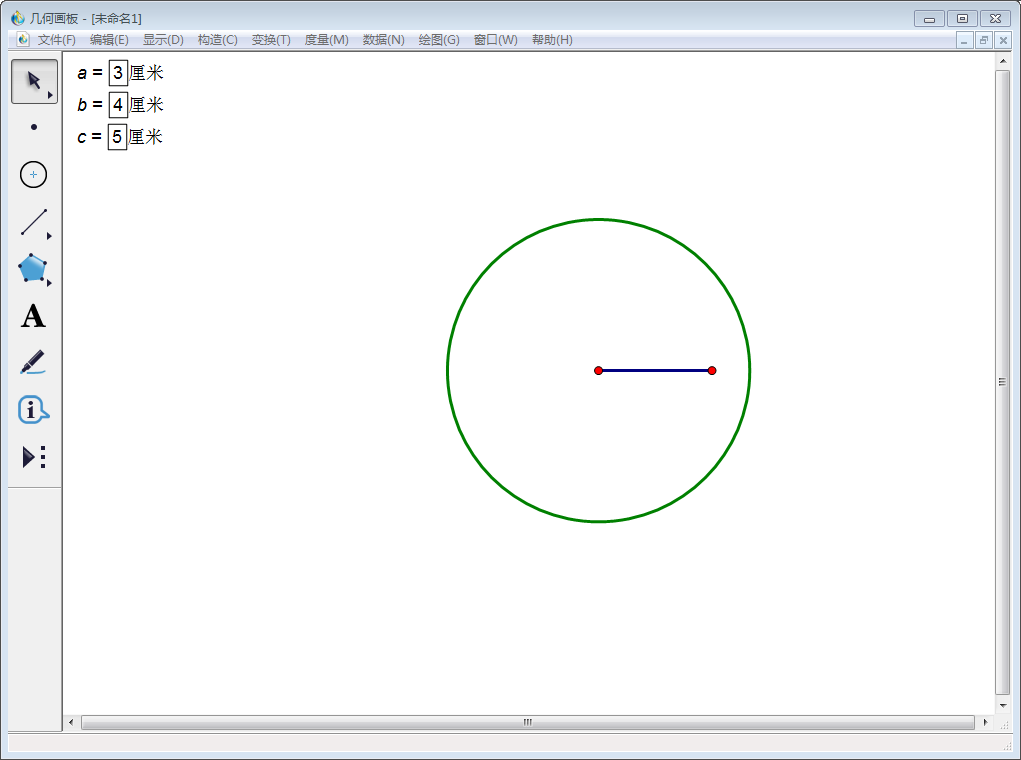Click the app icon in title bar
Screen dimensions: 1021x760
click(18, 18)
